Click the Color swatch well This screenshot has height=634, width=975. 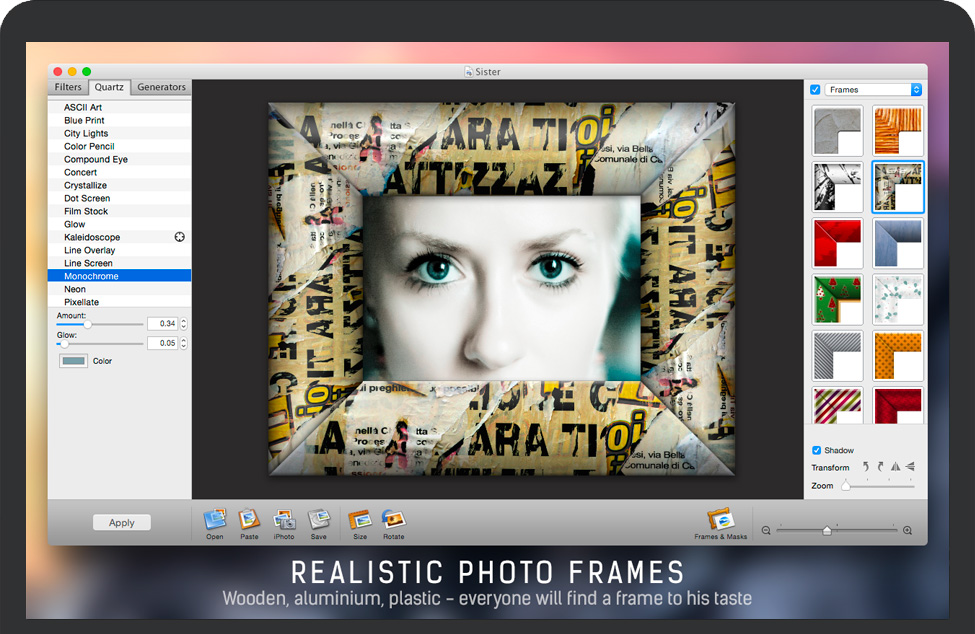(74, 361)
